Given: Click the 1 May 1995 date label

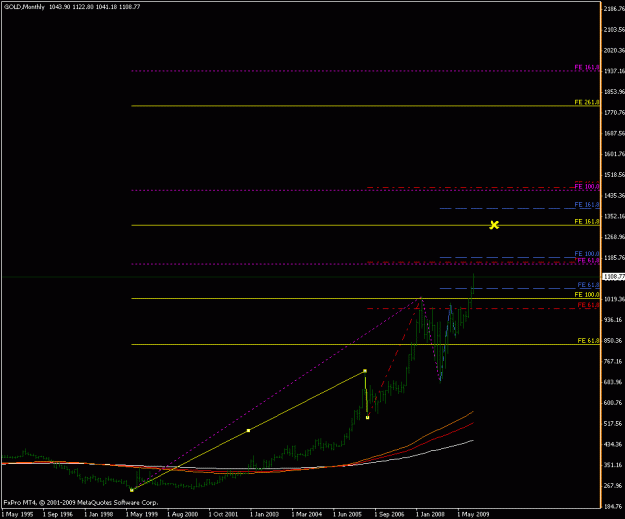Looking at the screenshot, I should pyautogui.click(x=17, y=514).
